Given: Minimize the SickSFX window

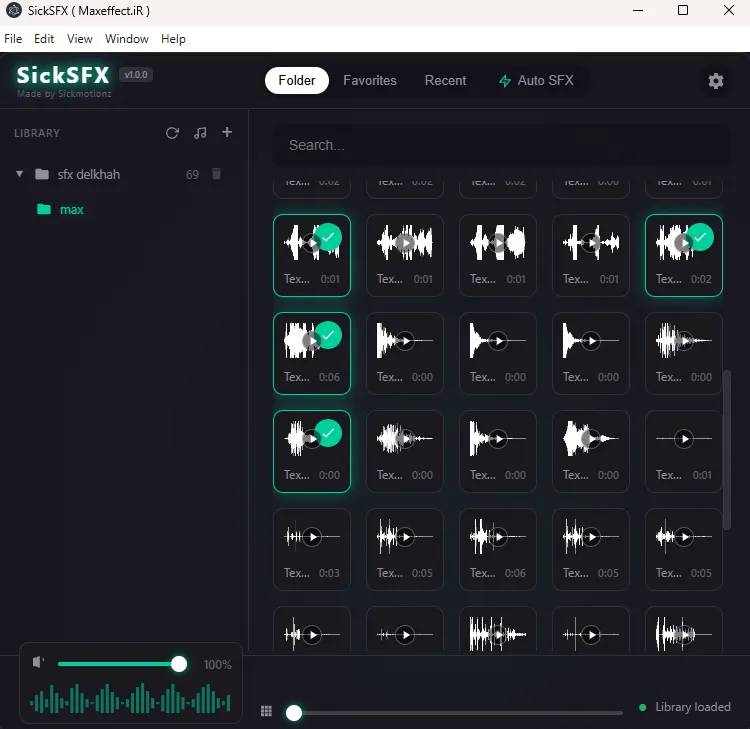Looking at the screenshot, I should pyautogui.click(x=638, y=10).
